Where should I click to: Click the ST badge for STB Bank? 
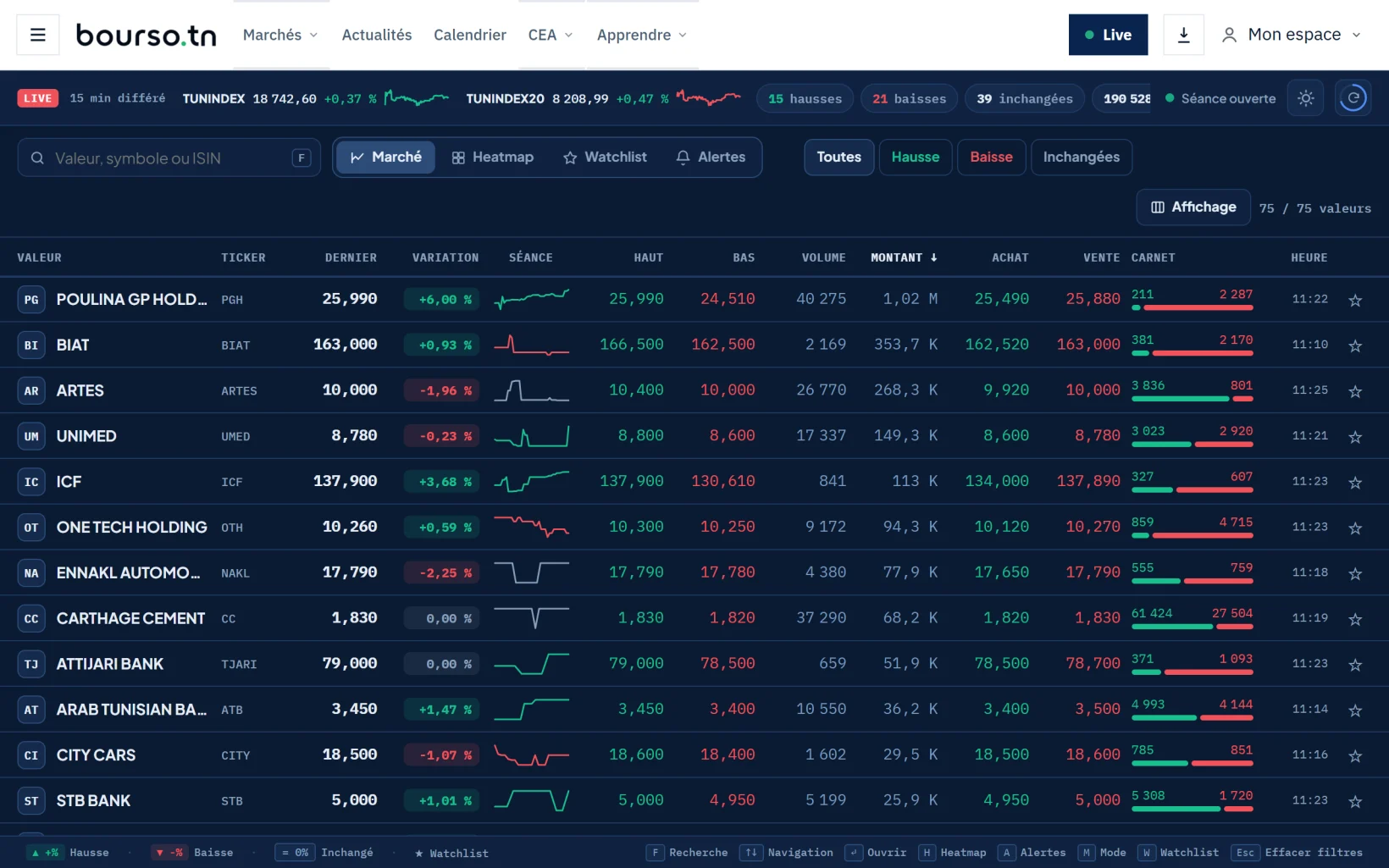coord(31,801)
